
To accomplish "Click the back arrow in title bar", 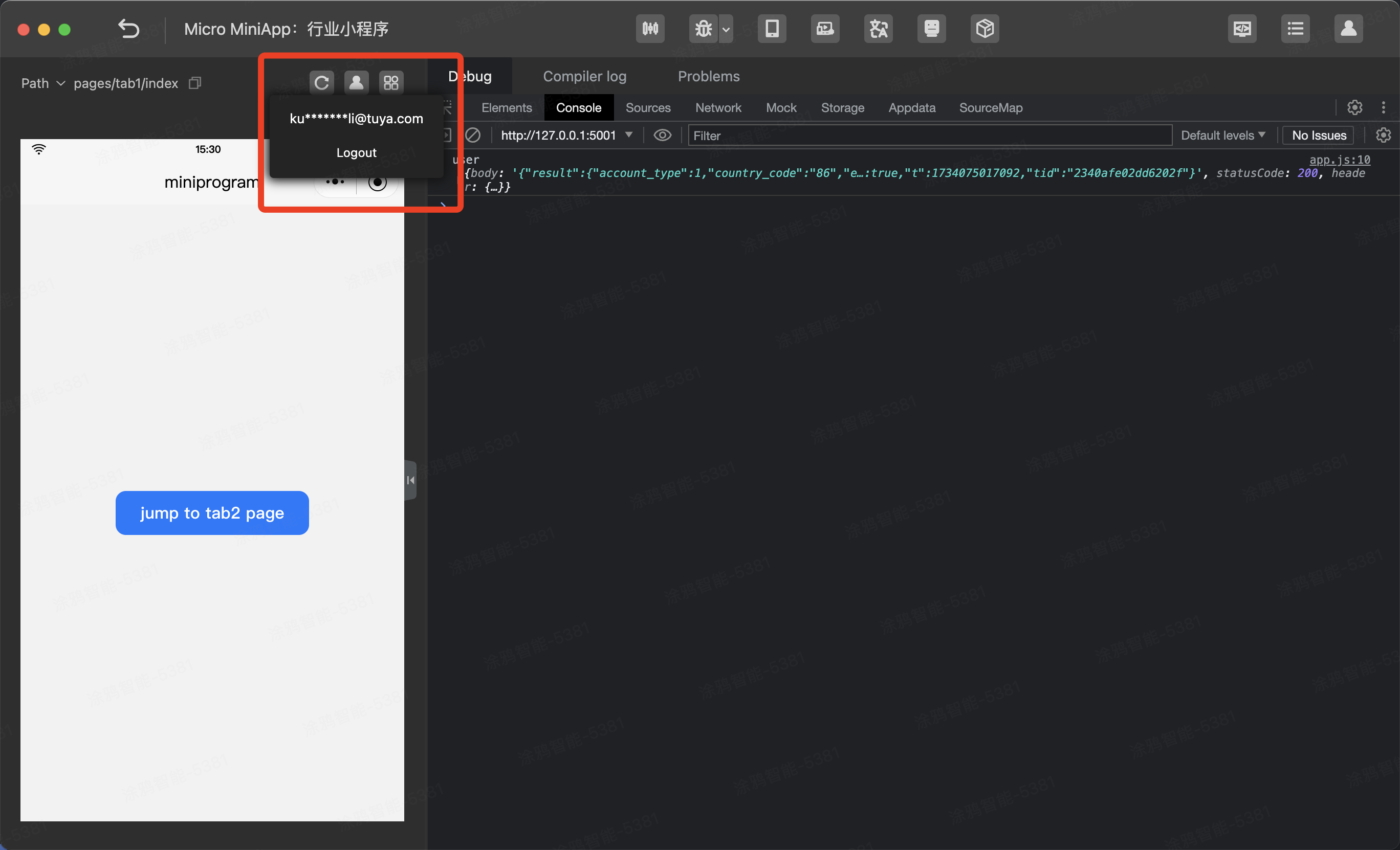I will (x=128, y=29).
